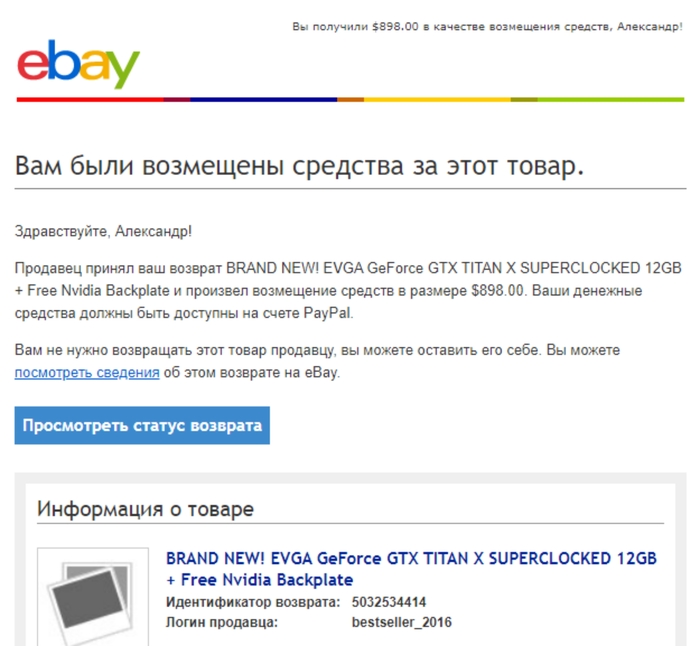
Task: Click the heading "Вам были возмещены средства за этот товар"
Action: 300,166
